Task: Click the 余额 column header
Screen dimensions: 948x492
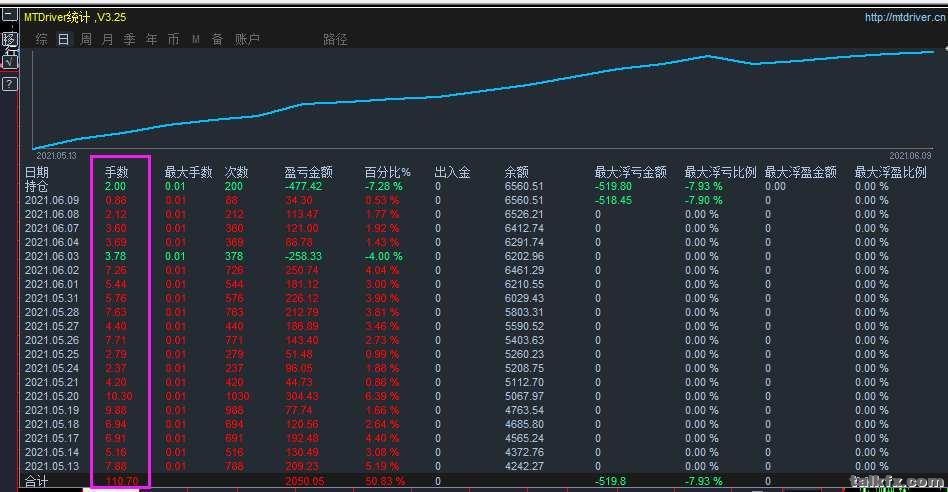Action: 517,172
